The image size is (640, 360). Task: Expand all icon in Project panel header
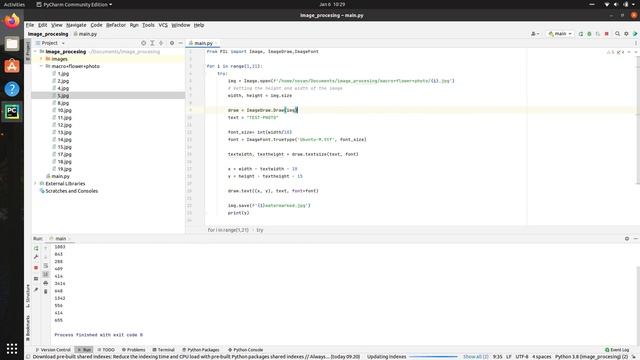[152, 43]
